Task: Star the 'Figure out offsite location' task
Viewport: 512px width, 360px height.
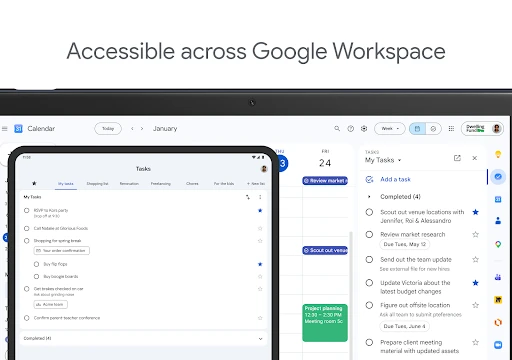Action: coord(476,305)
